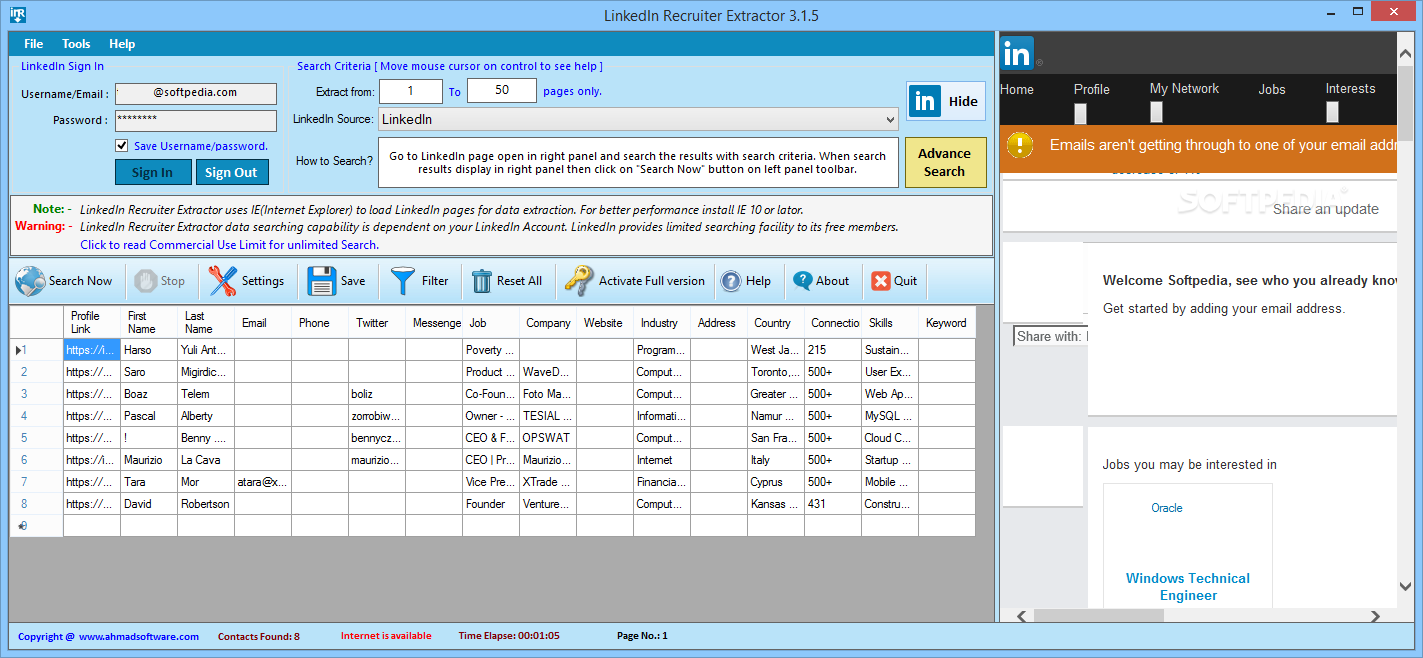Click connections cell 431

coord(833,504)
